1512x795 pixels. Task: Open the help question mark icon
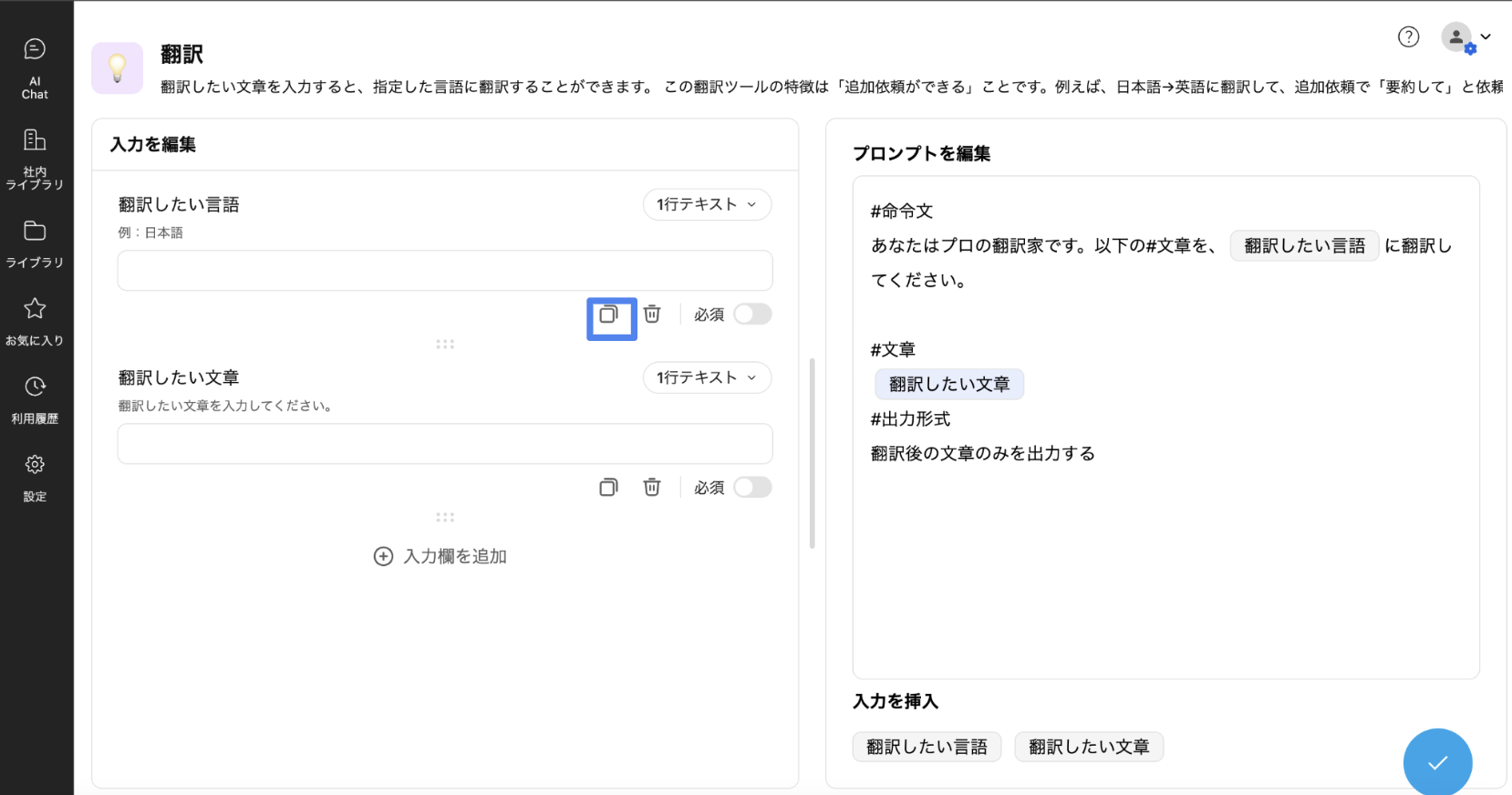(x=1408, y=36)
